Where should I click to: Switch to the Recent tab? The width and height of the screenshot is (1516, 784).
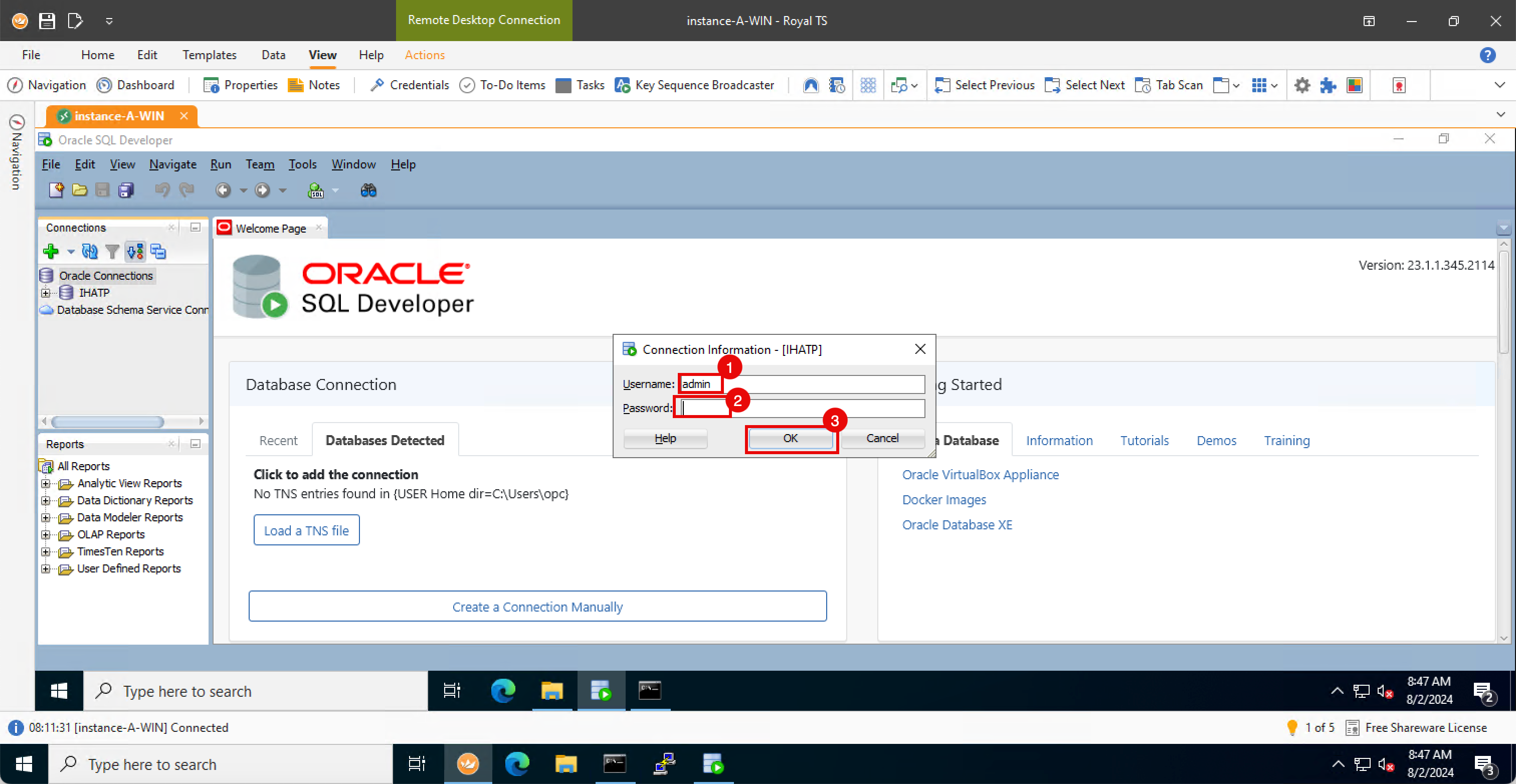278,440
